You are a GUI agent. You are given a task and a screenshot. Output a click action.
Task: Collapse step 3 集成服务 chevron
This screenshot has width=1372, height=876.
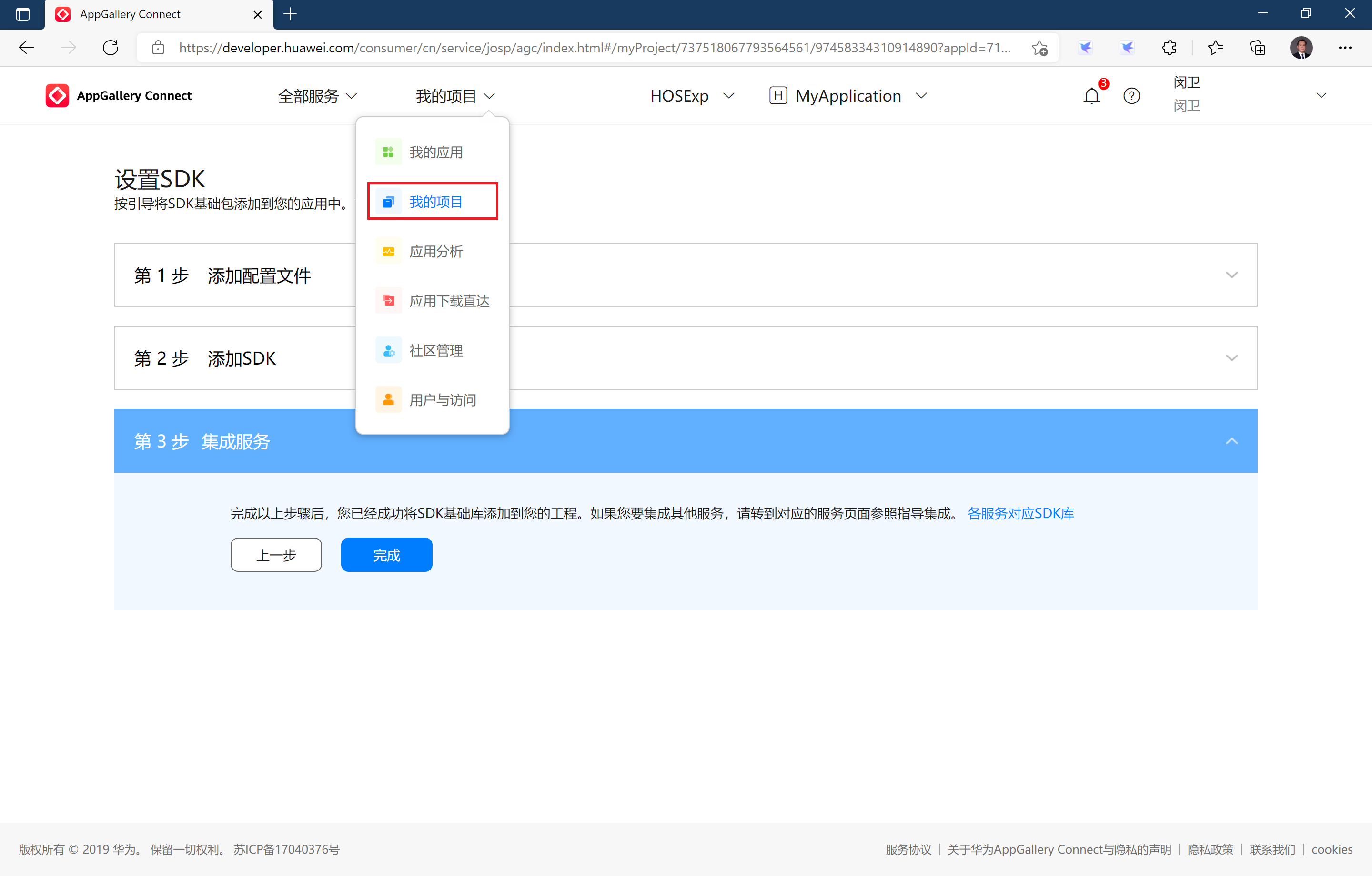tap(1231, 440)
